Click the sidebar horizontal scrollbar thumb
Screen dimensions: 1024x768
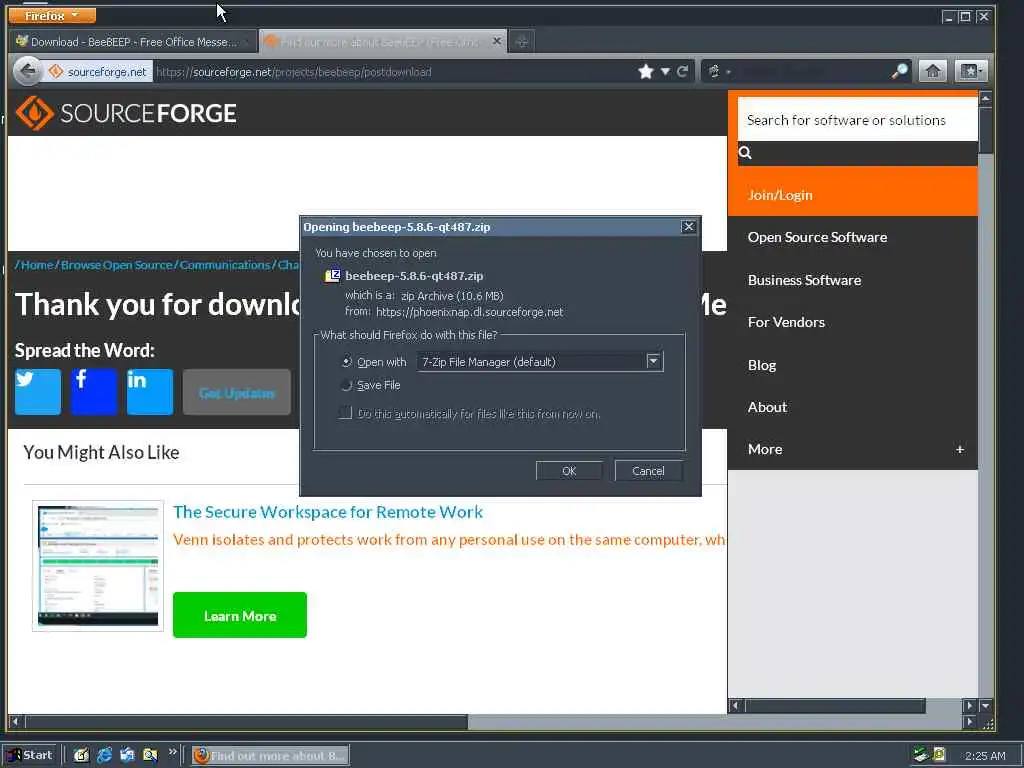click(835, 705)
